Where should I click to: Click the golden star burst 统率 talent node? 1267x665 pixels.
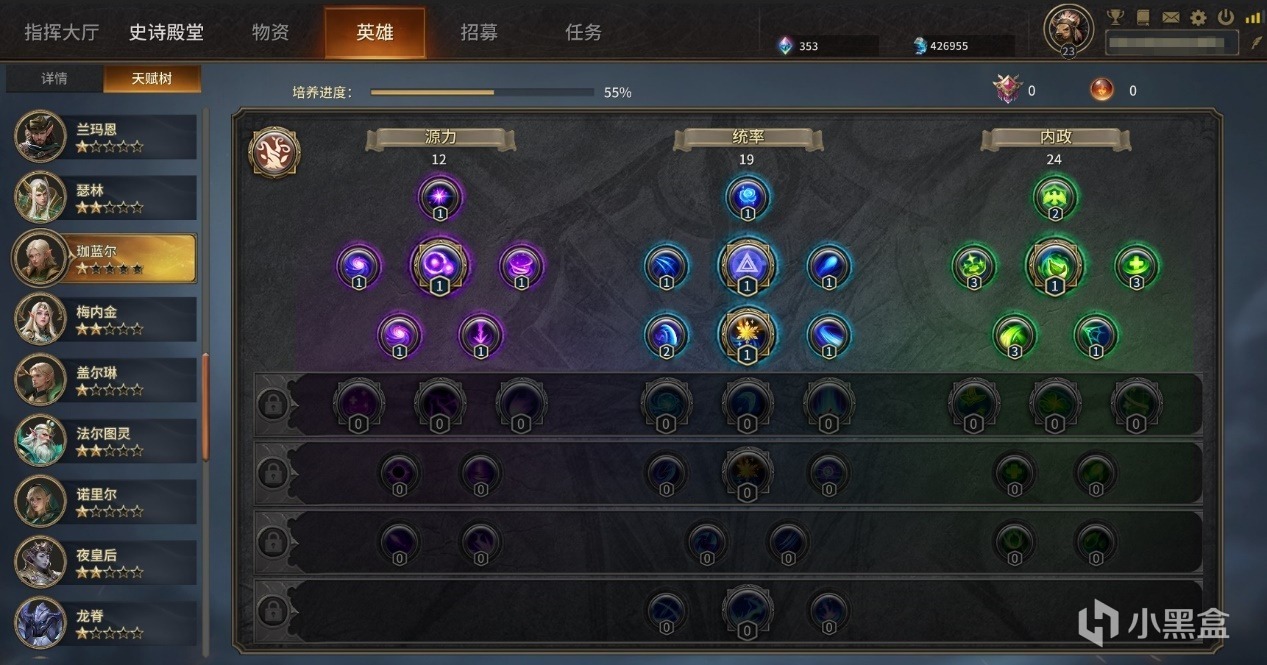(x=747, y=333)
